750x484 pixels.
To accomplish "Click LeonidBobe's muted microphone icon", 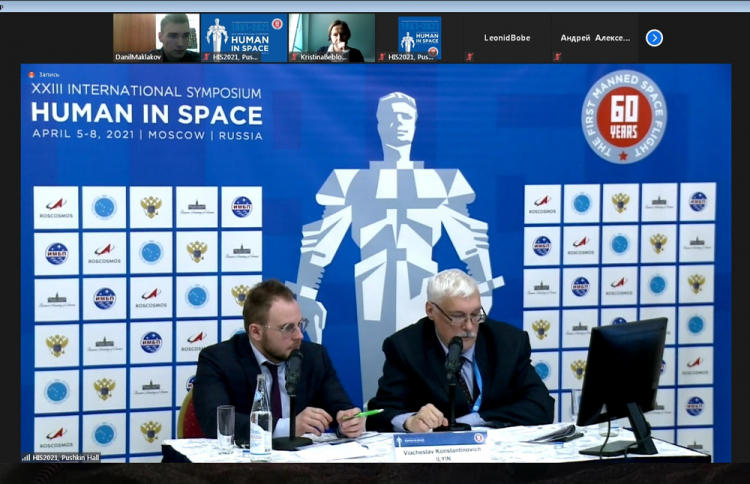I will tap(468, 57).
